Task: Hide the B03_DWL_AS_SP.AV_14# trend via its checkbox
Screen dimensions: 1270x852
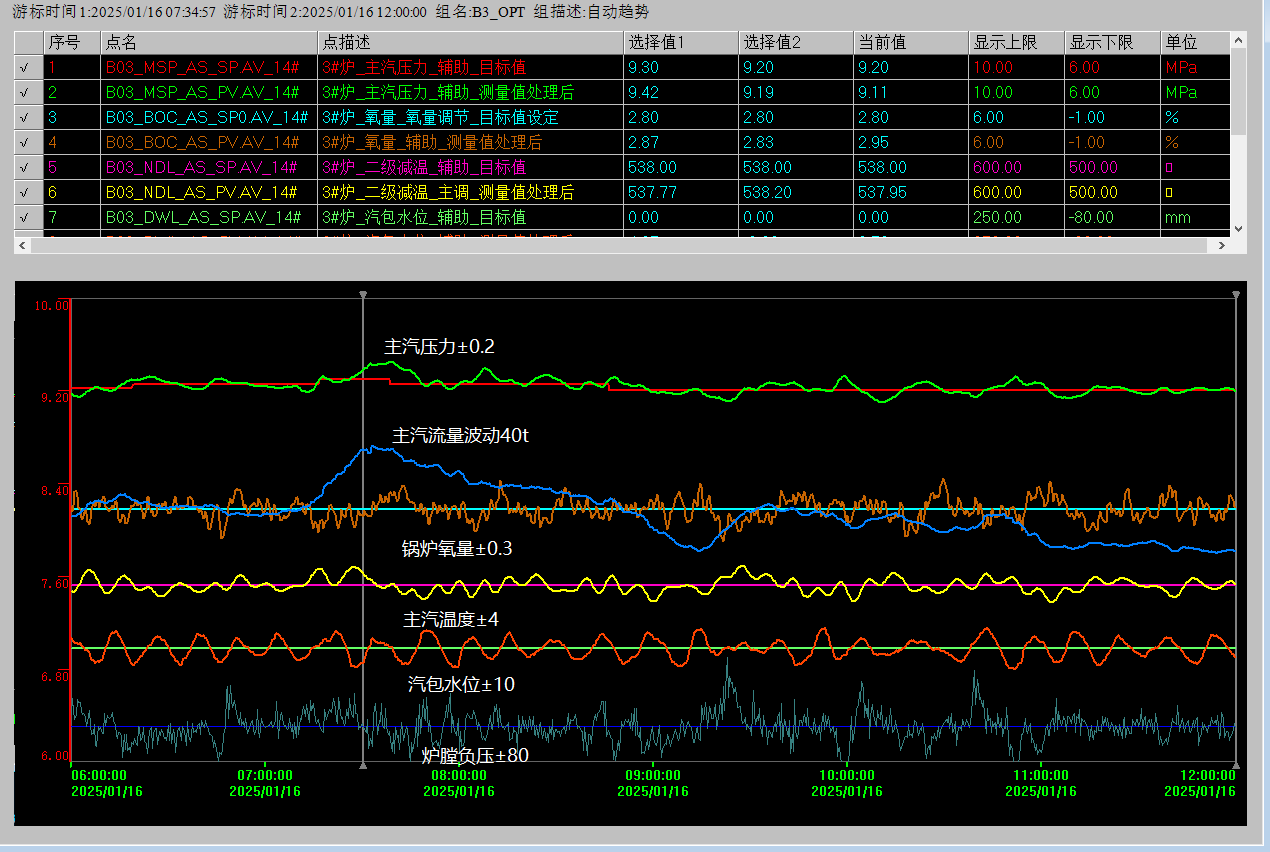Action: pos(24,217)
